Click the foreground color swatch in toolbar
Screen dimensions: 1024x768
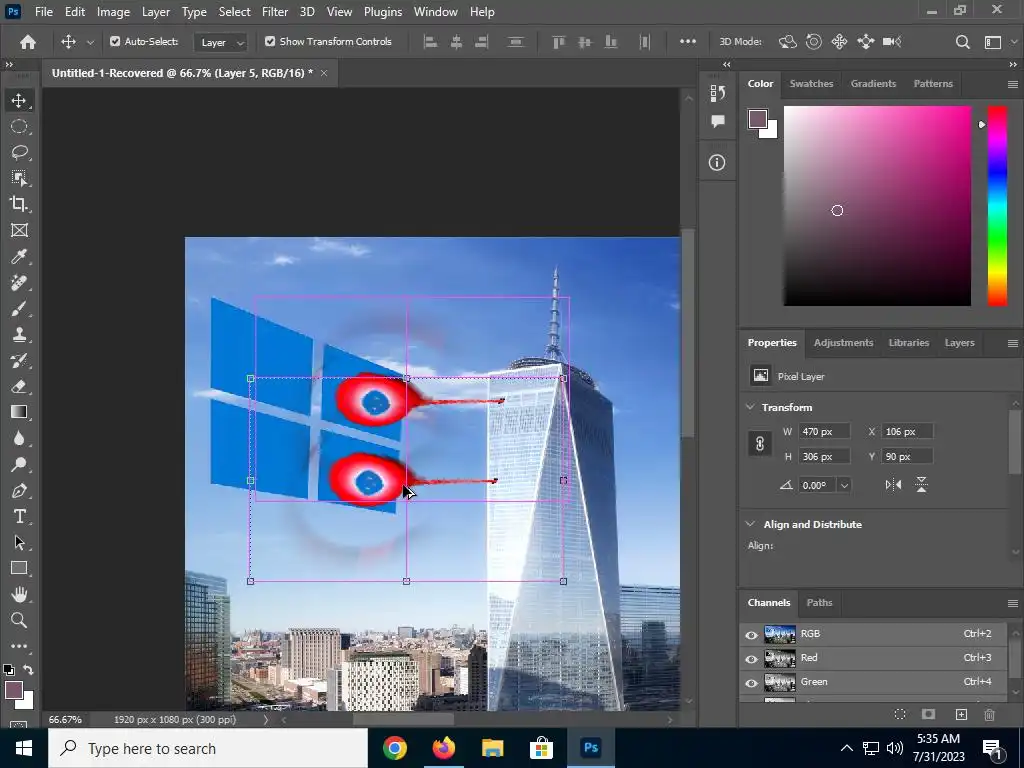click(x=12, y=690)
